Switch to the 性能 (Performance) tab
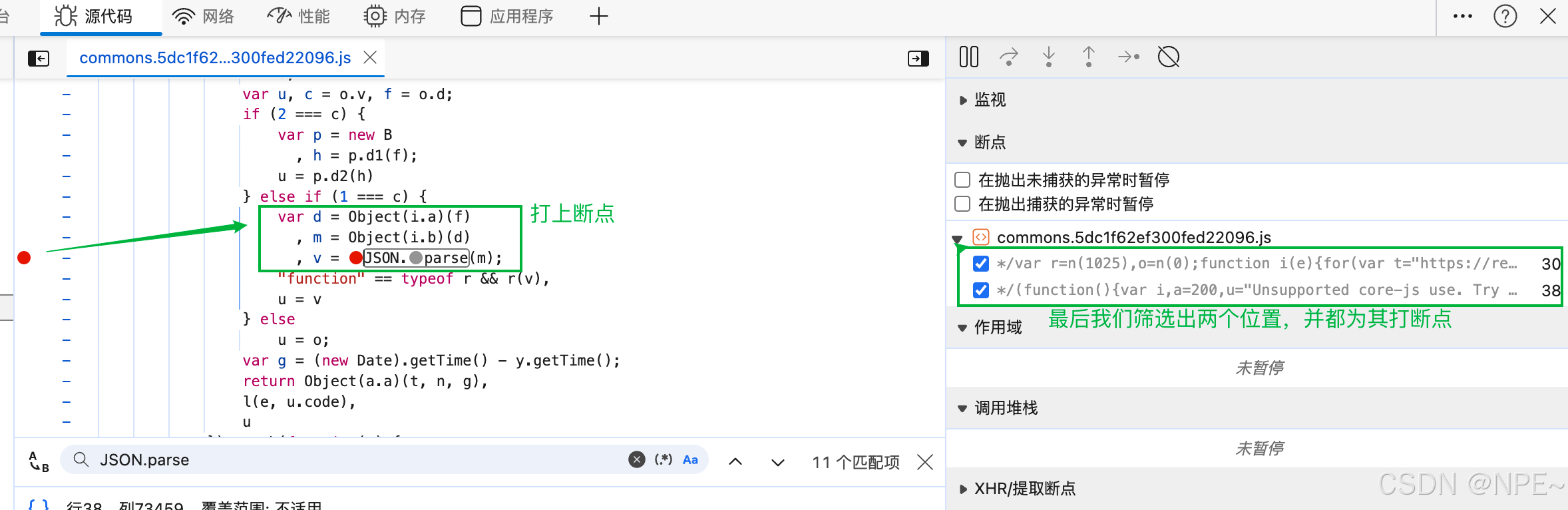Viewport: 1568px width, 510px height. tap(298, 16)
